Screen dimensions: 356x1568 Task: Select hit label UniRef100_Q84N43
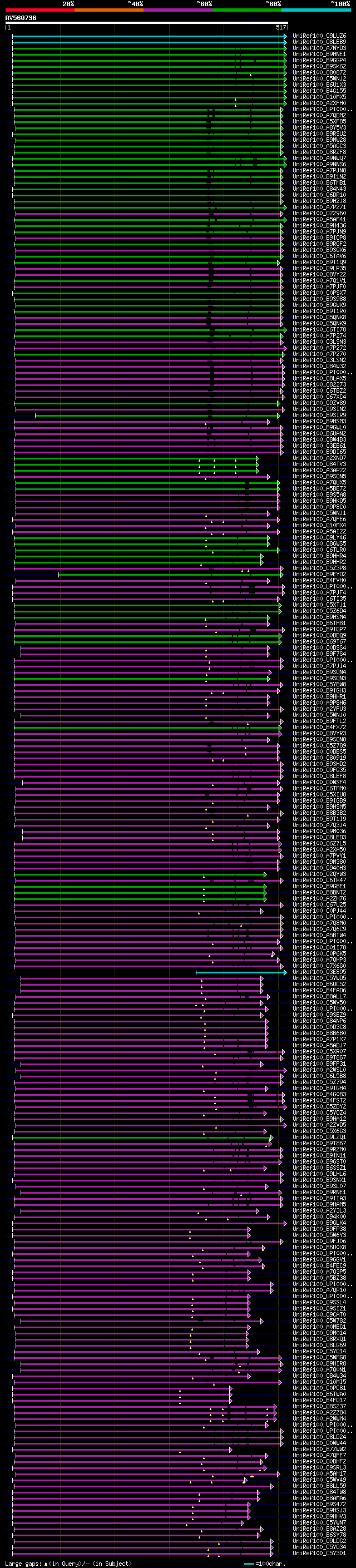point(319,189)
